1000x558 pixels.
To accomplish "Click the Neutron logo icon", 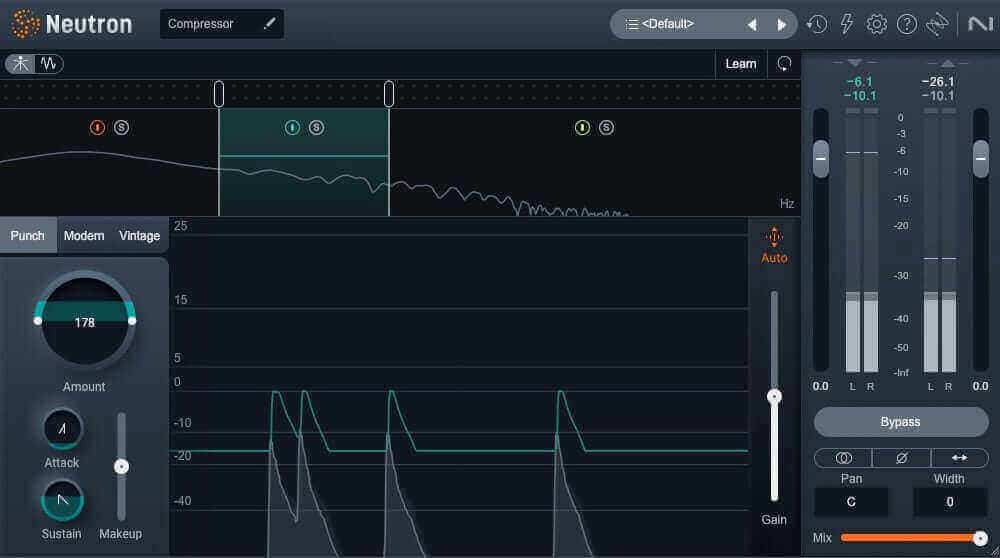I will [26, 24].
